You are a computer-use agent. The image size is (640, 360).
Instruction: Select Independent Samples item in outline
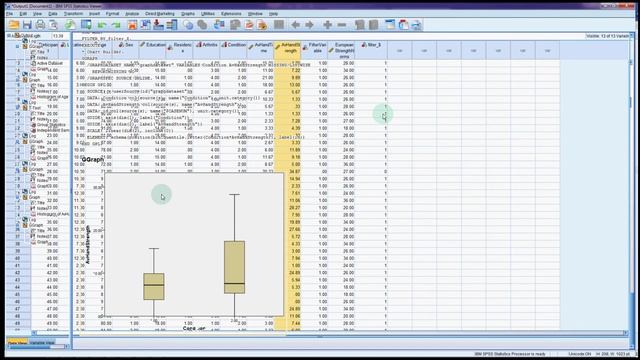click(53, 130)
